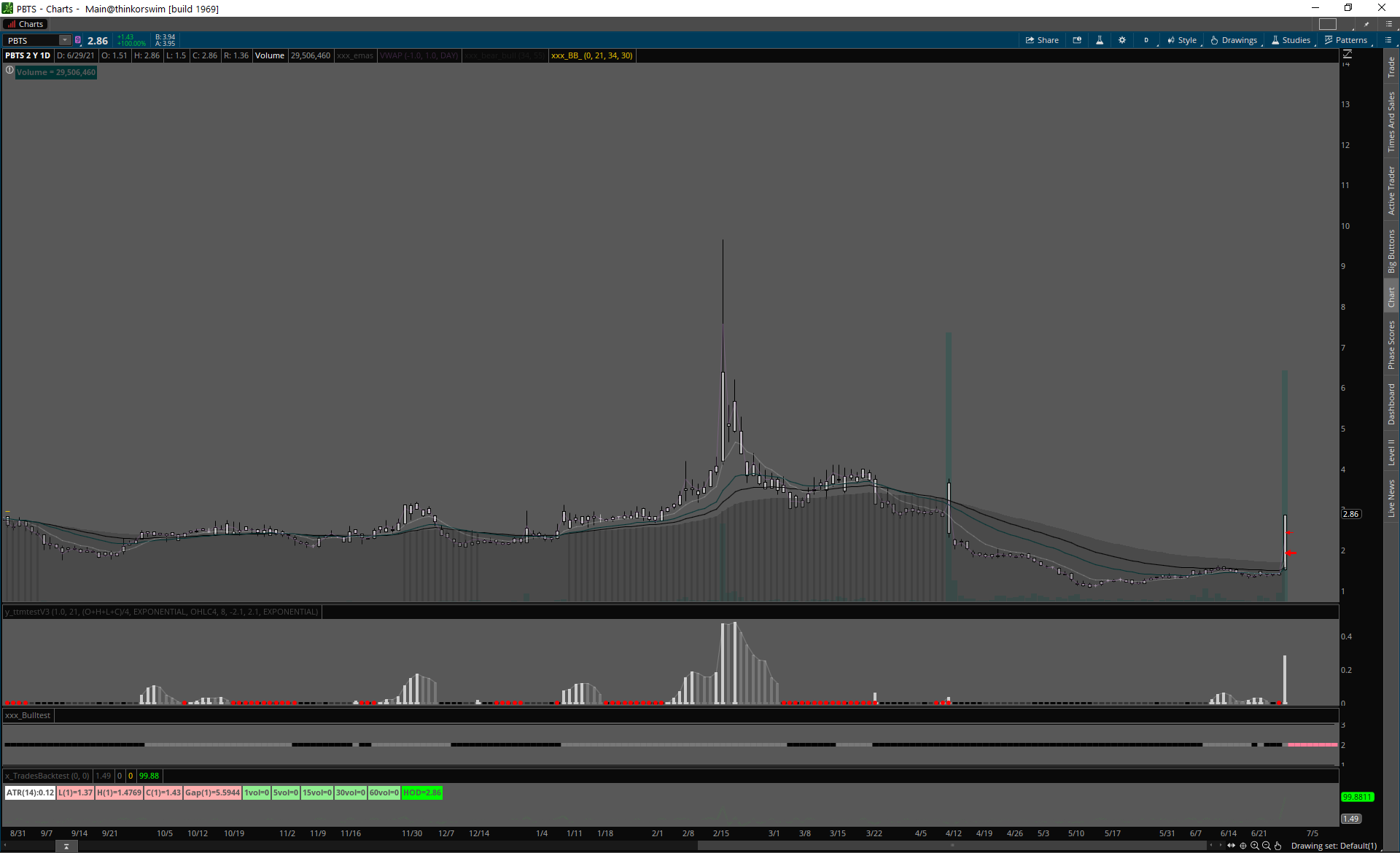Open the Level II side tab
The image size is (1400, 853).
[x=1391, y=452]
